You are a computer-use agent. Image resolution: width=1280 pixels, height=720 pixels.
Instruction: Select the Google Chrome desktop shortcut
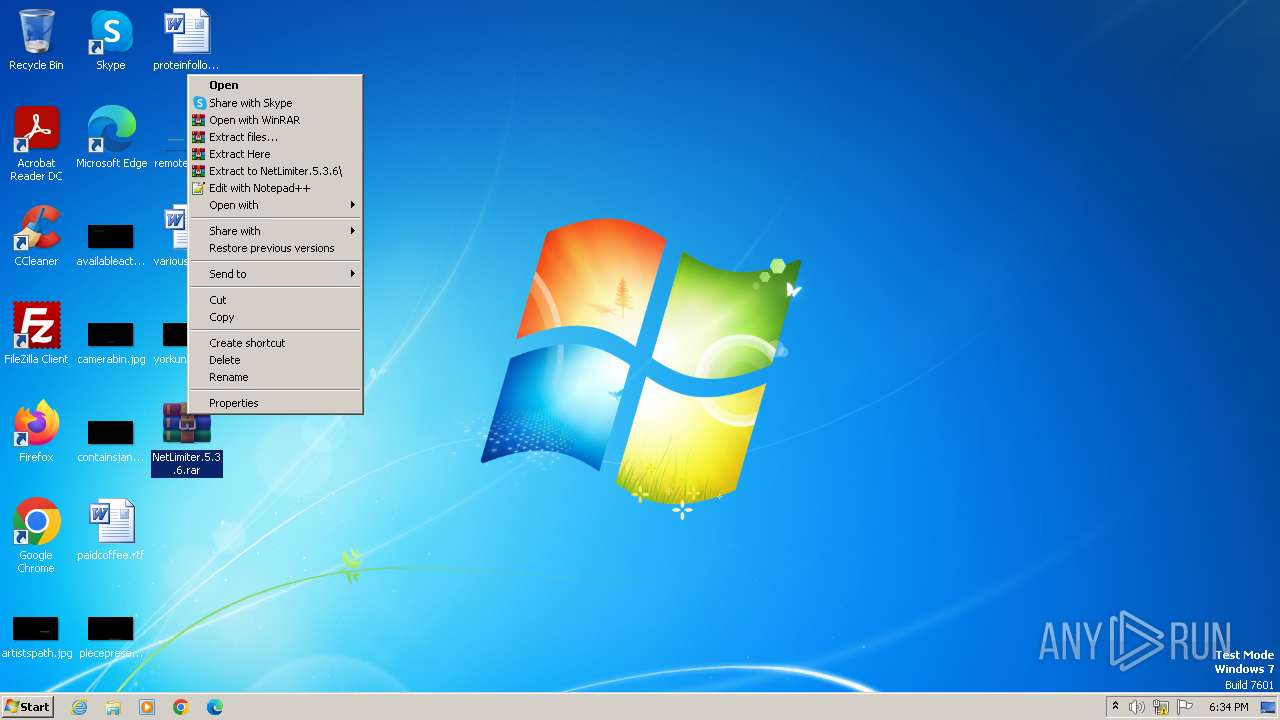36,536
